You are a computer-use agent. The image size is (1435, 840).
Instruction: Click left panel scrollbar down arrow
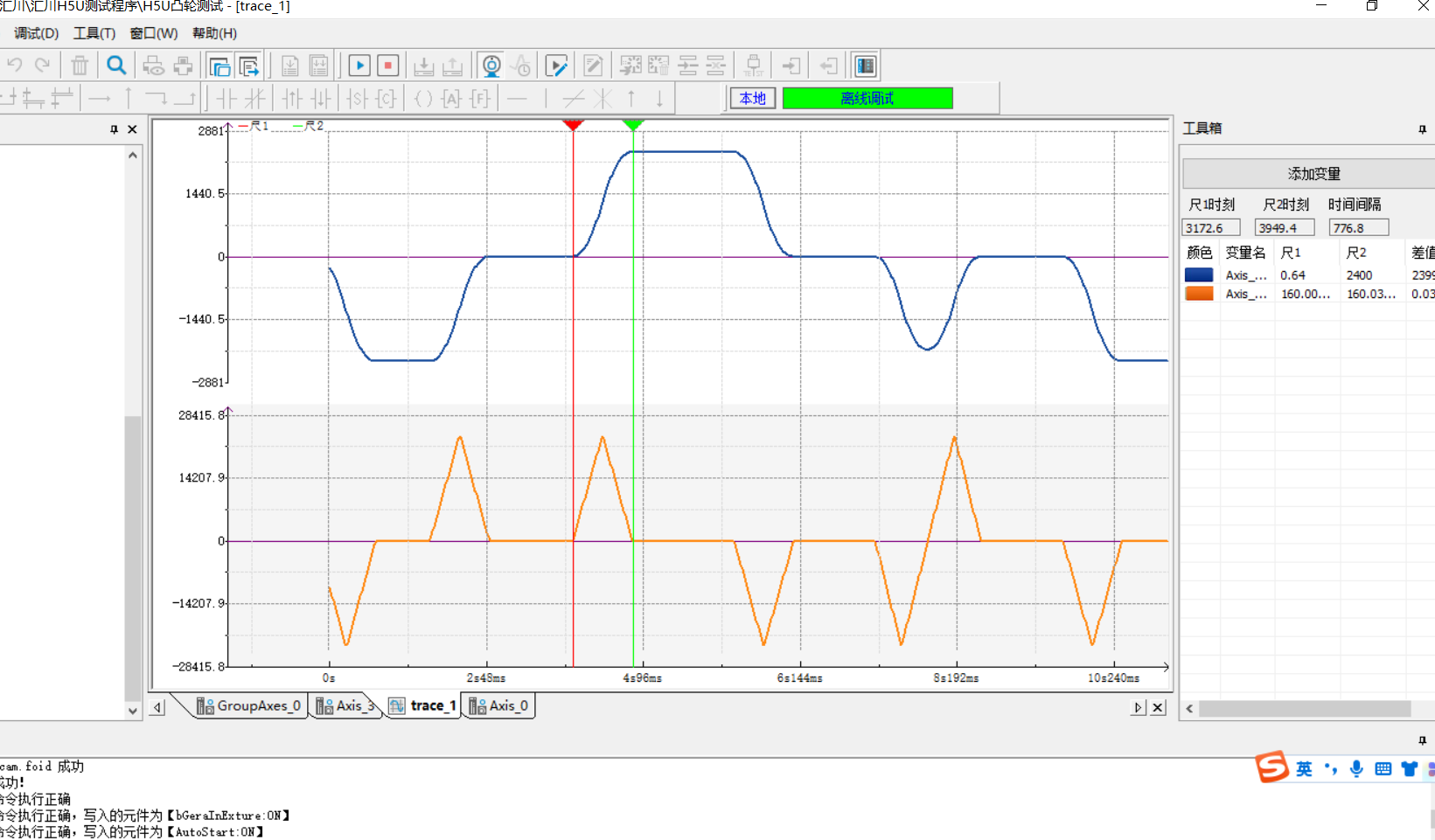point(133,711)
